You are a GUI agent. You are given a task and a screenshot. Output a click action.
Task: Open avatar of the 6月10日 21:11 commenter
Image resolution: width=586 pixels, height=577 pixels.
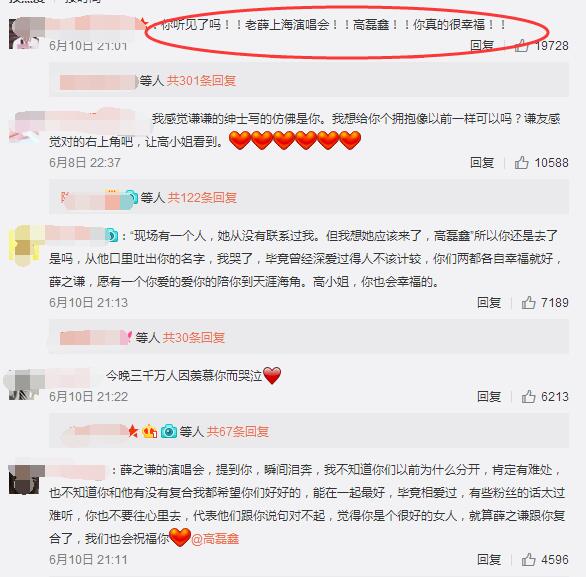point(24,479)
